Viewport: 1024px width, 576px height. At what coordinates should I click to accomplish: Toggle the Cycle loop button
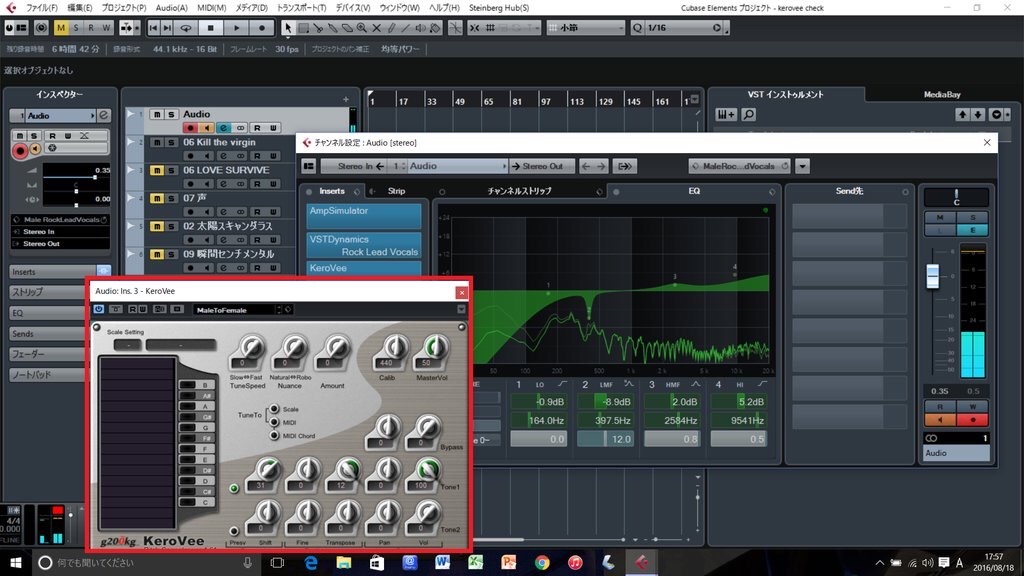(x=186, y=28)
